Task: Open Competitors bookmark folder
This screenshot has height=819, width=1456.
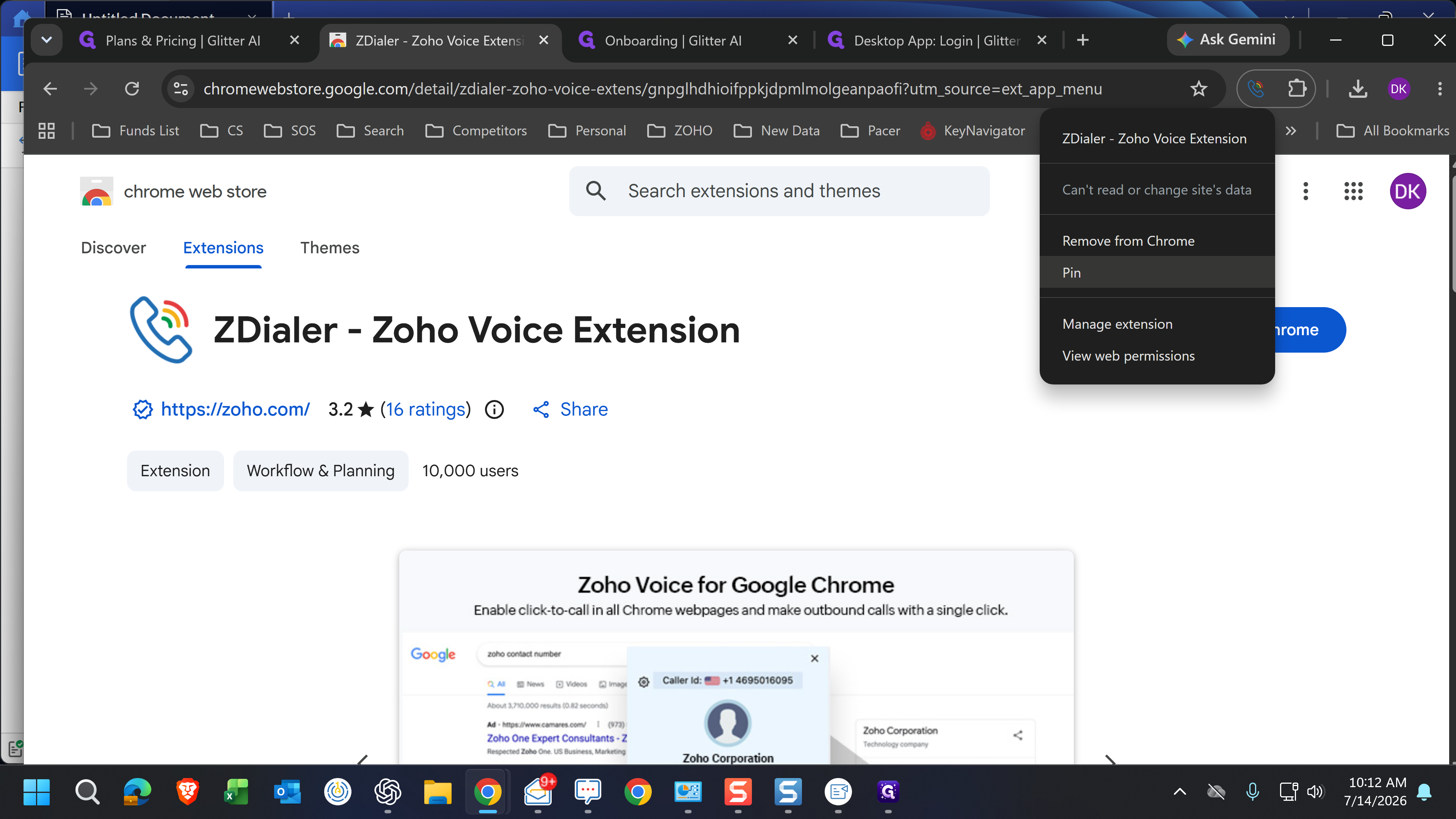Action: click(476, 130)
